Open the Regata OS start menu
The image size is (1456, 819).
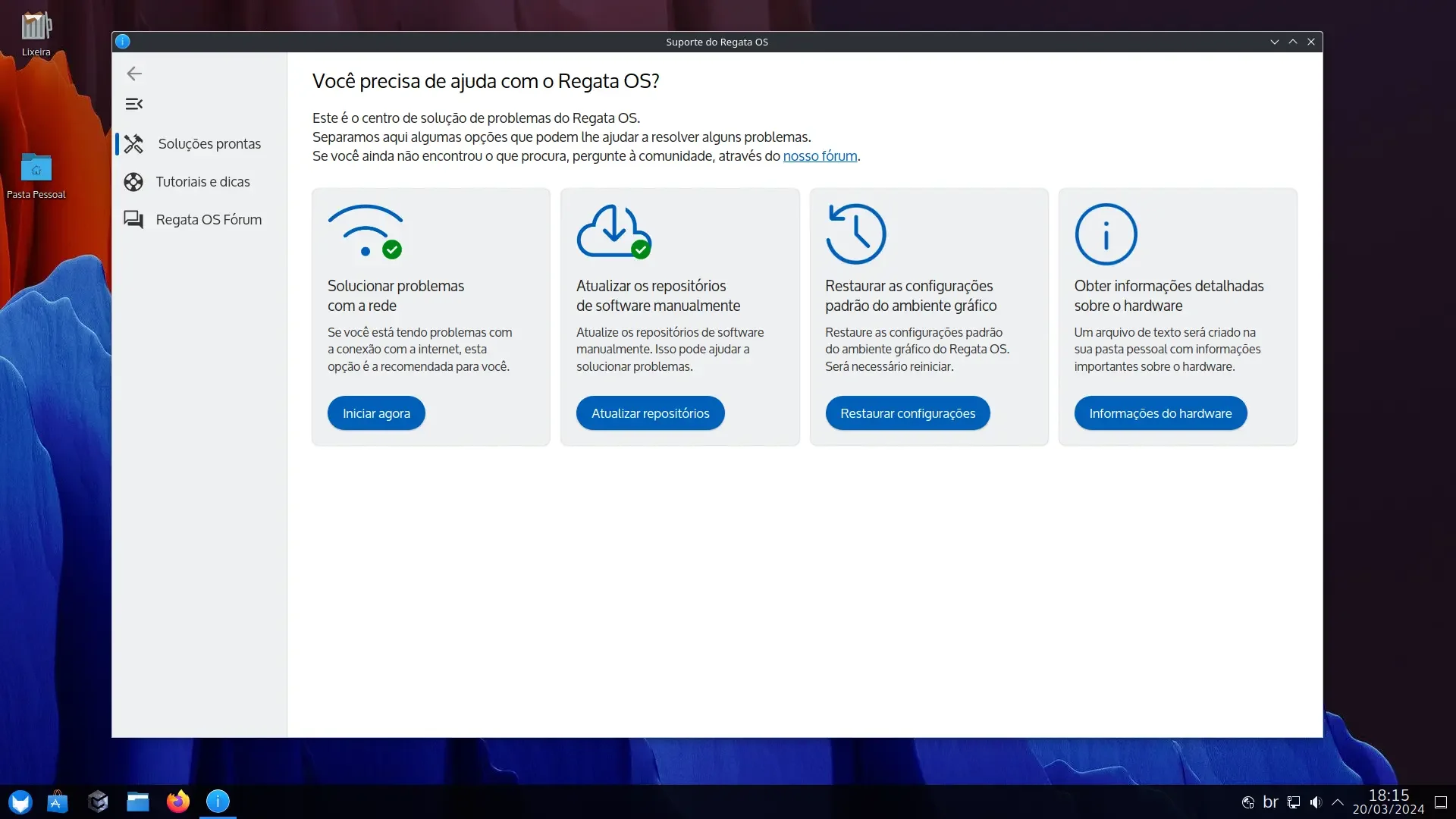[20, 802]
